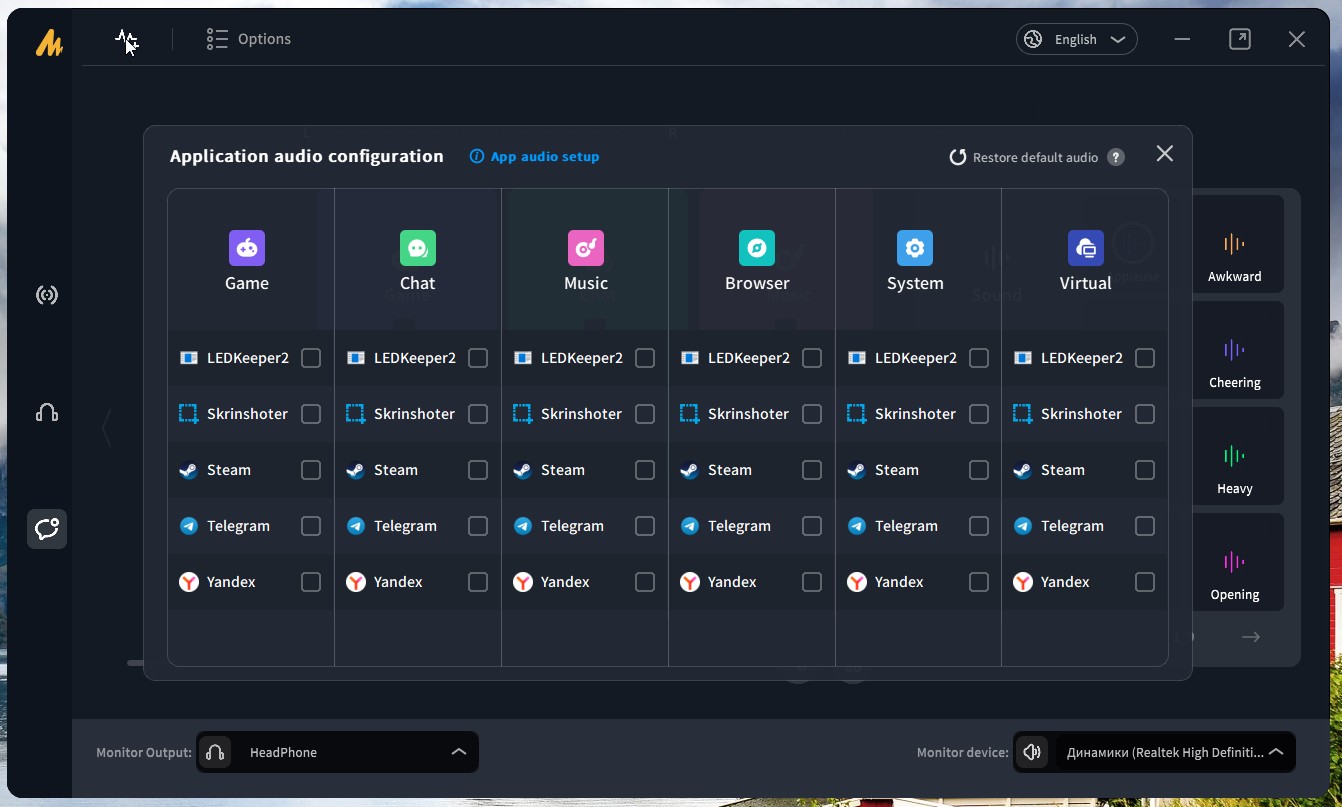Check Skrinshoter in System column
1342x807 pixels.
point(979,414)
